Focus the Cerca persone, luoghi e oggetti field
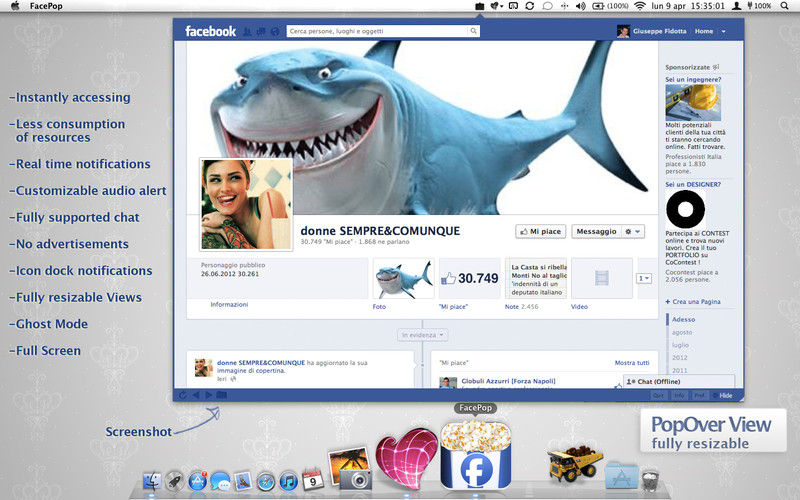 point(377,31)
